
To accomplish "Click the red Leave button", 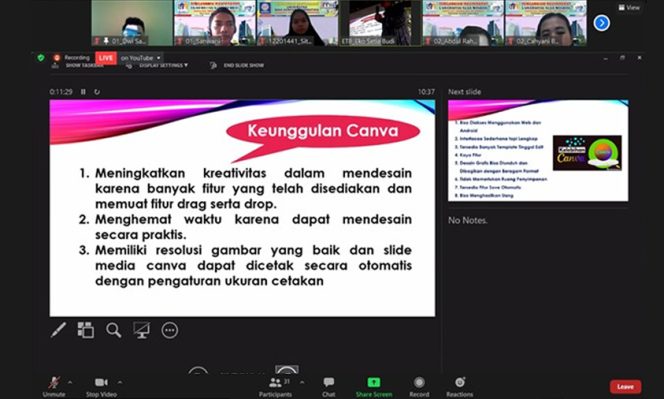I will pyautogui.click(x=625, y=386).
